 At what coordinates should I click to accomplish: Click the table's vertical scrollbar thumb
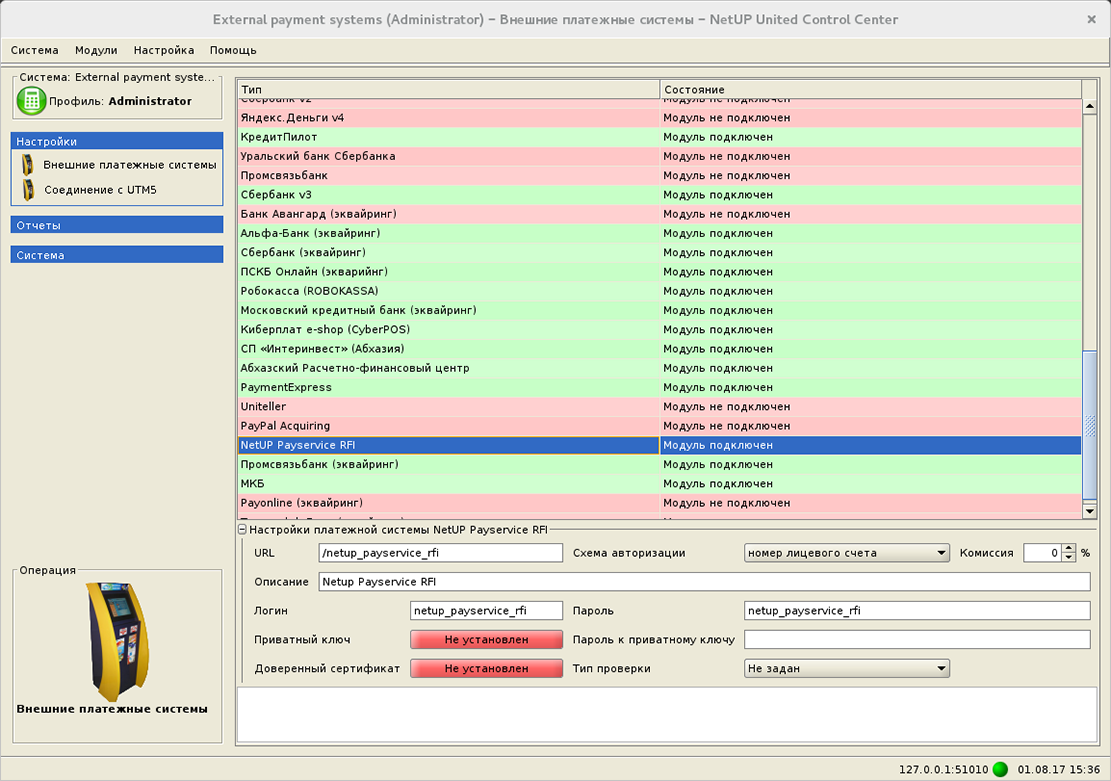1090,424
